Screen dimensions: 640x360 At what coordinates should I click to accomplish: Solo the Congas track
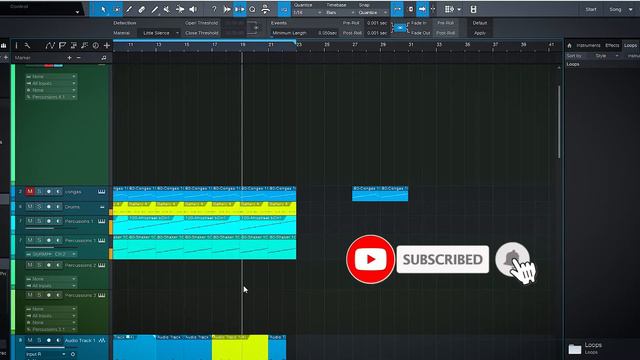click(x=39, y=191)
